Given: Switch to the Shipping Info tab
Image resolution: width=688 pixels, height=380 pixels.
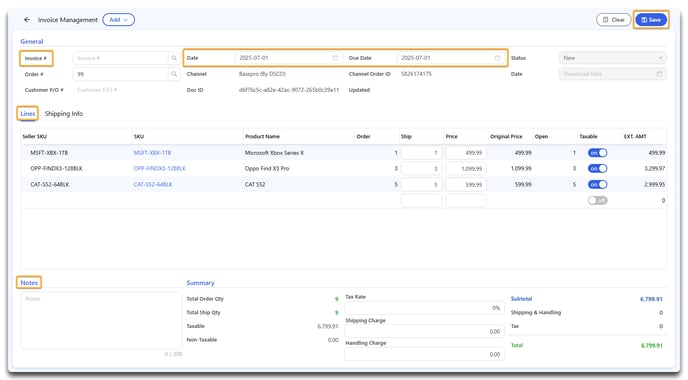Looking at the screenshot, I should coord(64,114).
